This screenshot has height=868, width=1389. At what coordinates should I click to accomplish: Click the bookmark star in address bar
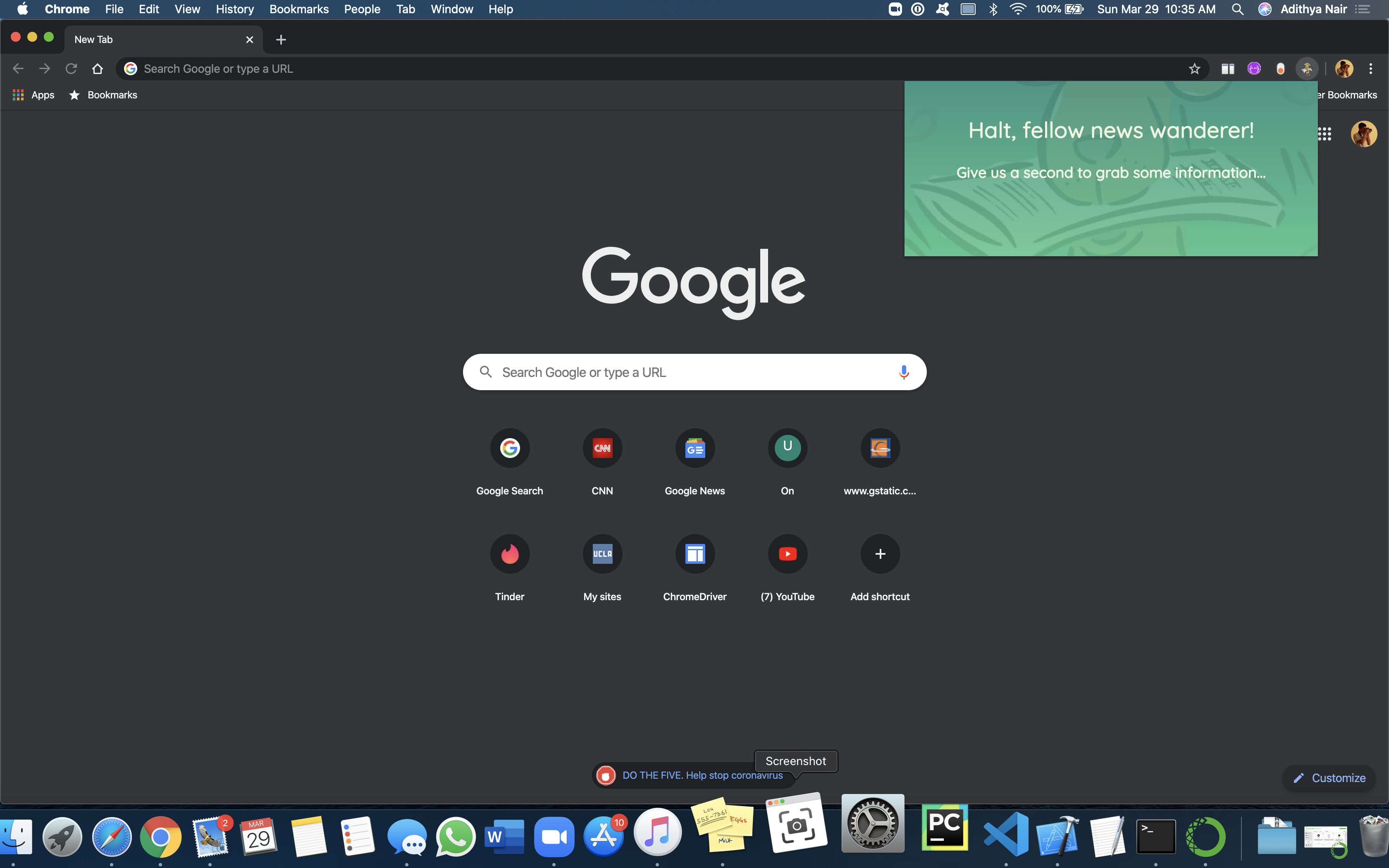click(1194, 69)
